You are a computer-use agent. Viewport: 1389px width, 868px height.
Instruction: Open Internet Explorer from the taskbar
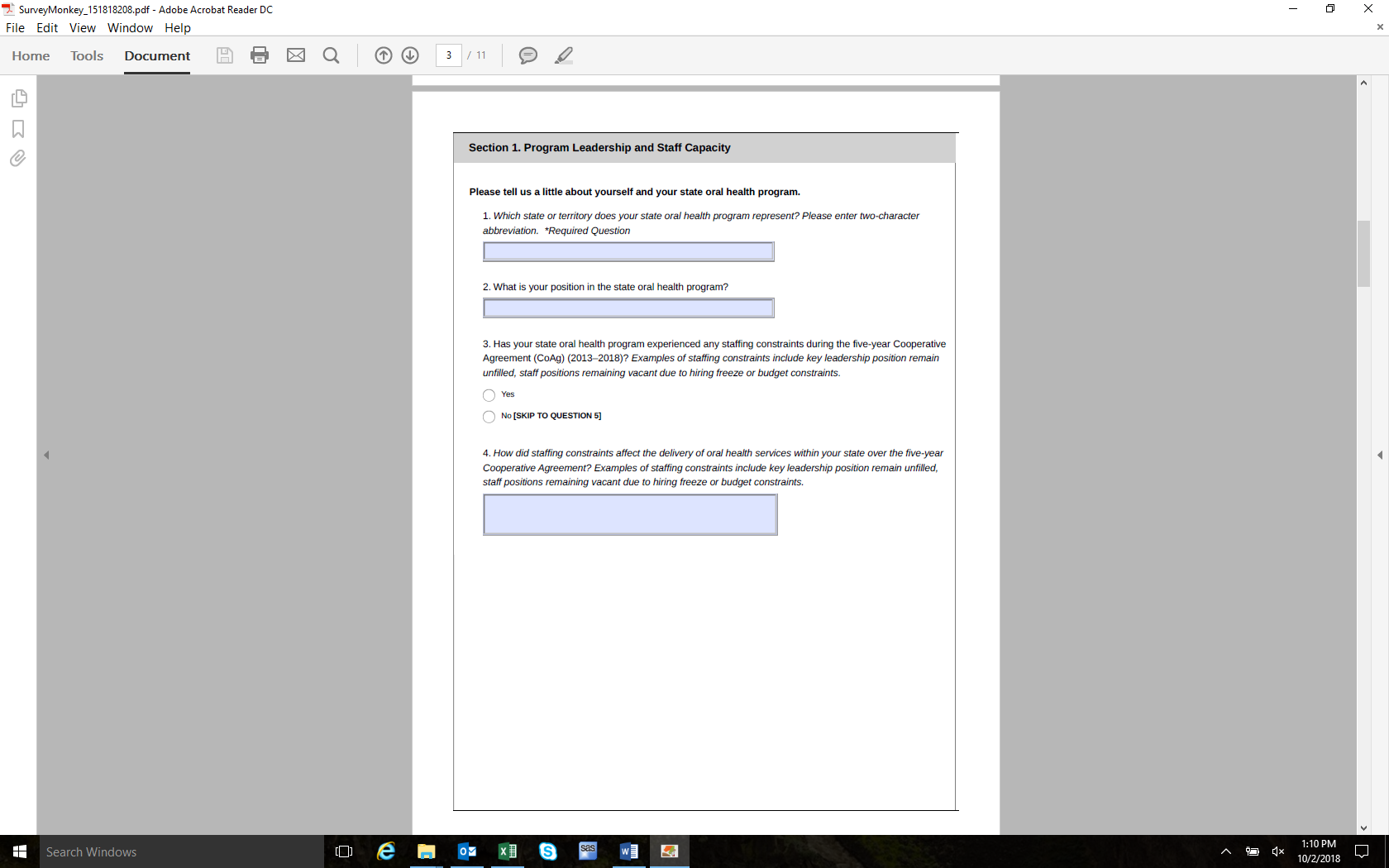point(386,851)
